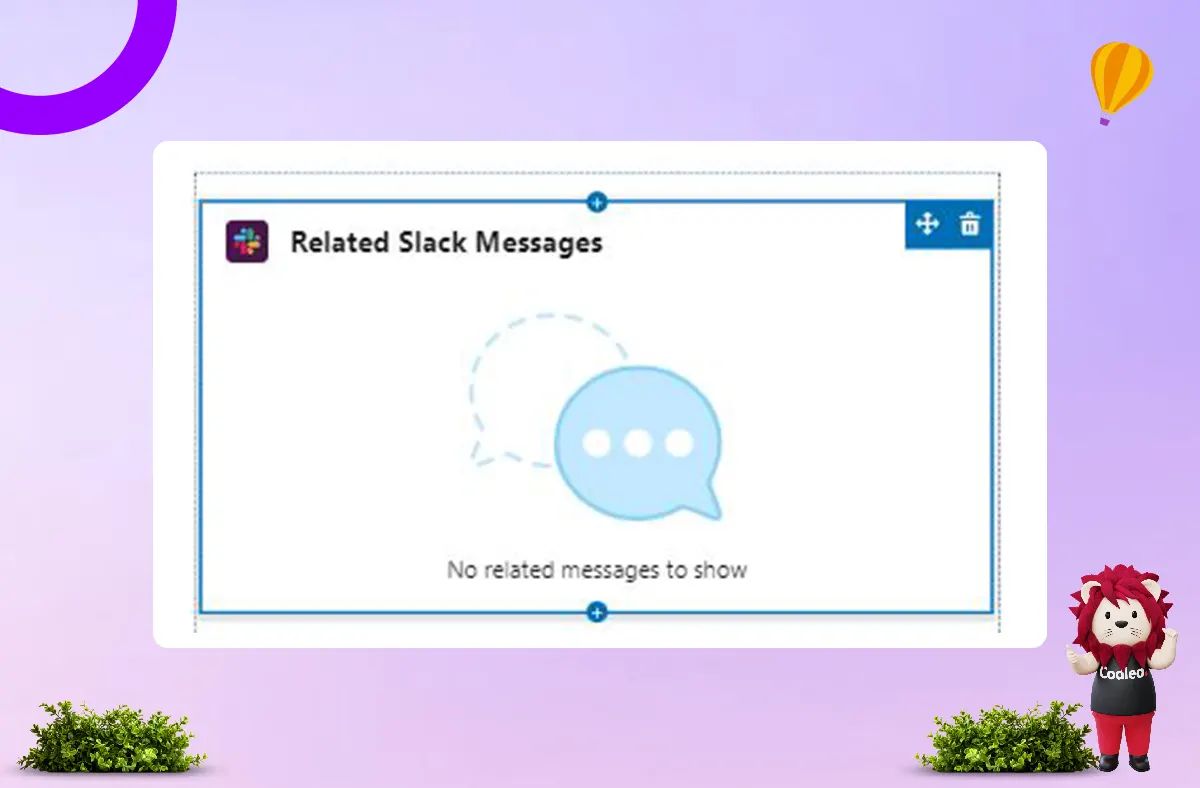The height and width of the screenshot is (788, 1200).
Task: Add a component above using the top plus
Action: point(597,202)
